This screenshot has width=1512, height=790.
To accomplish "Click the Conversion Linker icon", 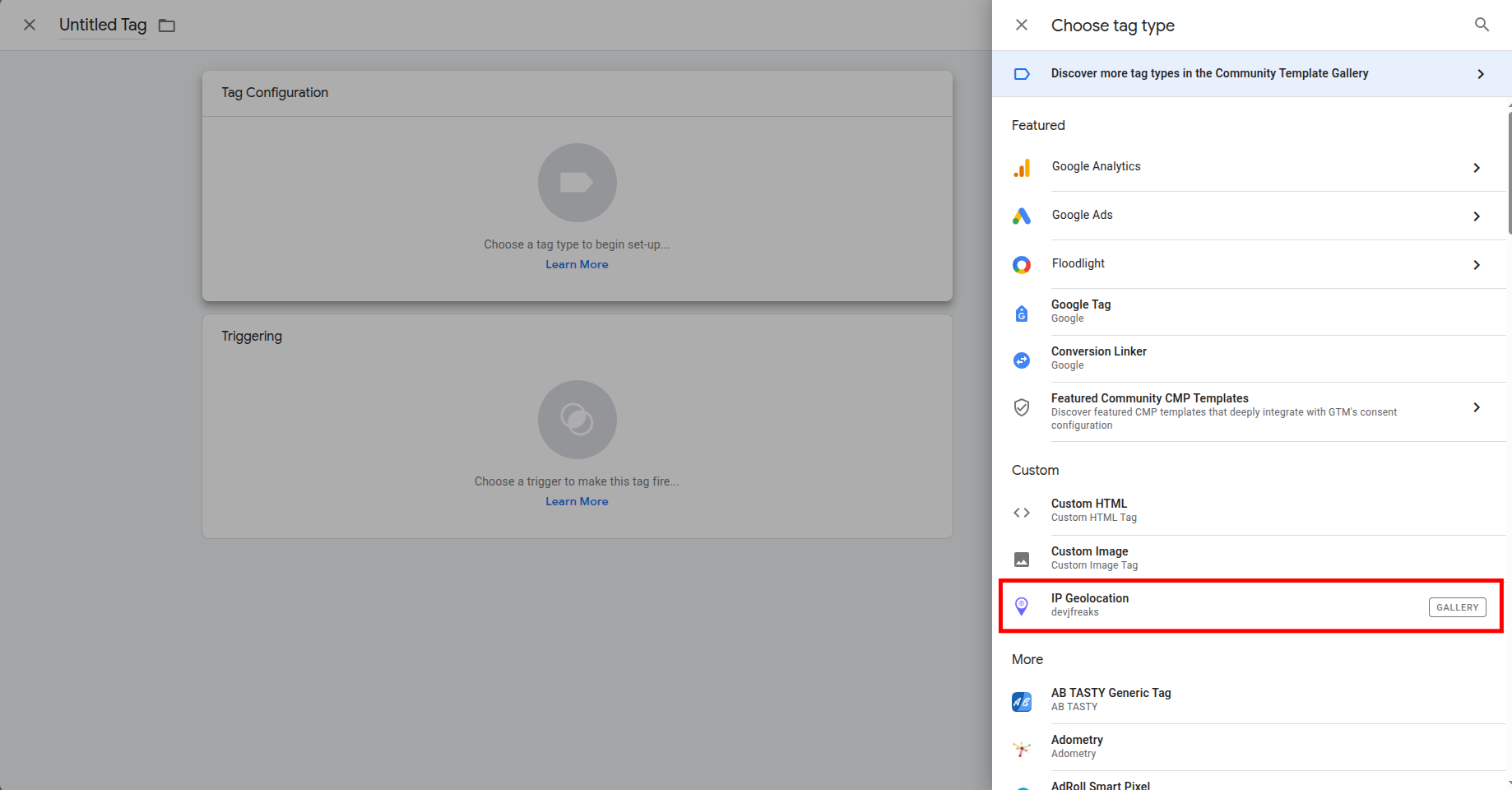I will [x=1022, y=360].
